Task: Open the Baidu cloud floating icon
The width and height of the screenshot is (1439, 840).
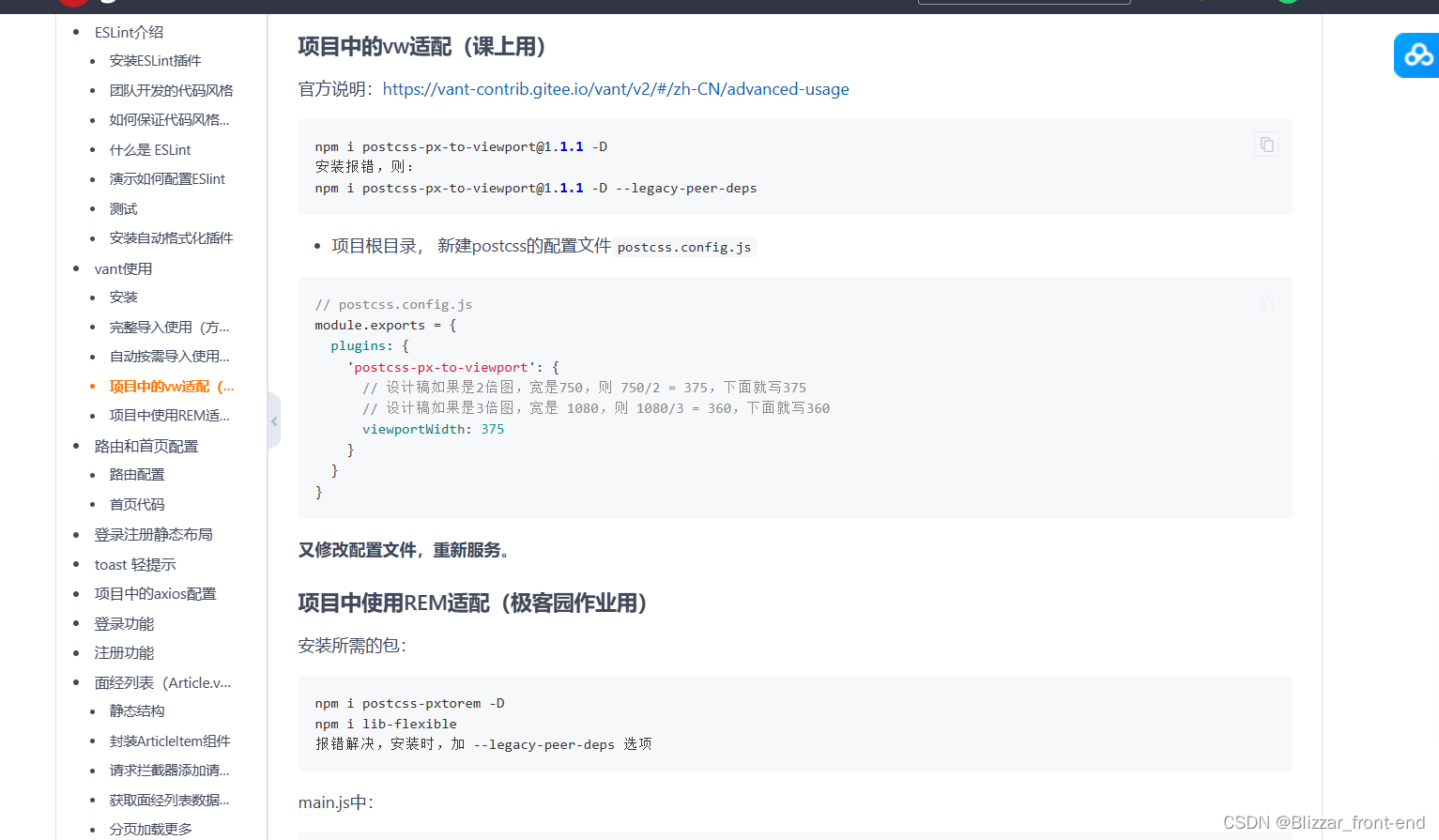Action: click(x=1417, y=55)
